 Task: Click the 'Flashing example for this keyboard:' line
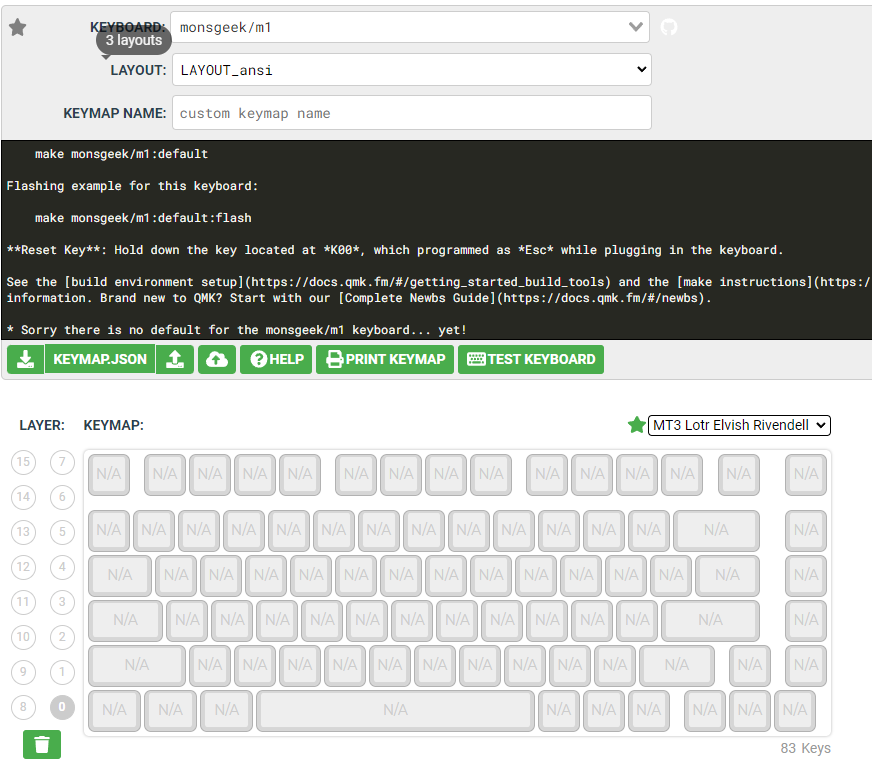(x=132, y=186)
